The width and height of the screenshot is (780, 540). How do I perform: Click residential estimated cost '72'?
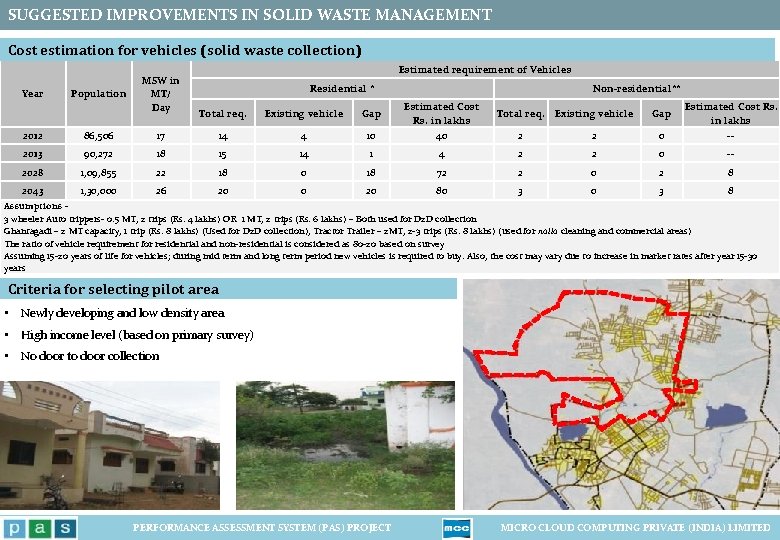click(441, 173)
